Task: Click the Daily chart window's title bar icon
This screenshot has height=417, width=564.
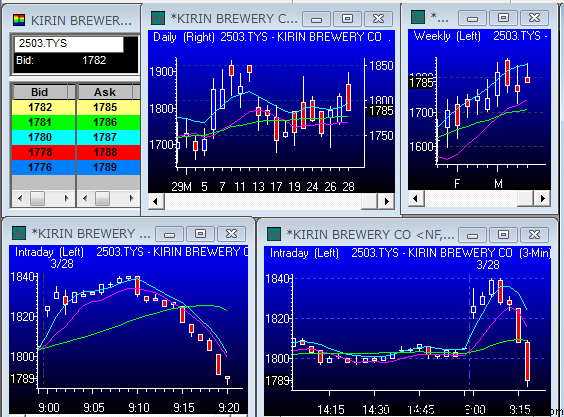Action: (x=158, y=18)
